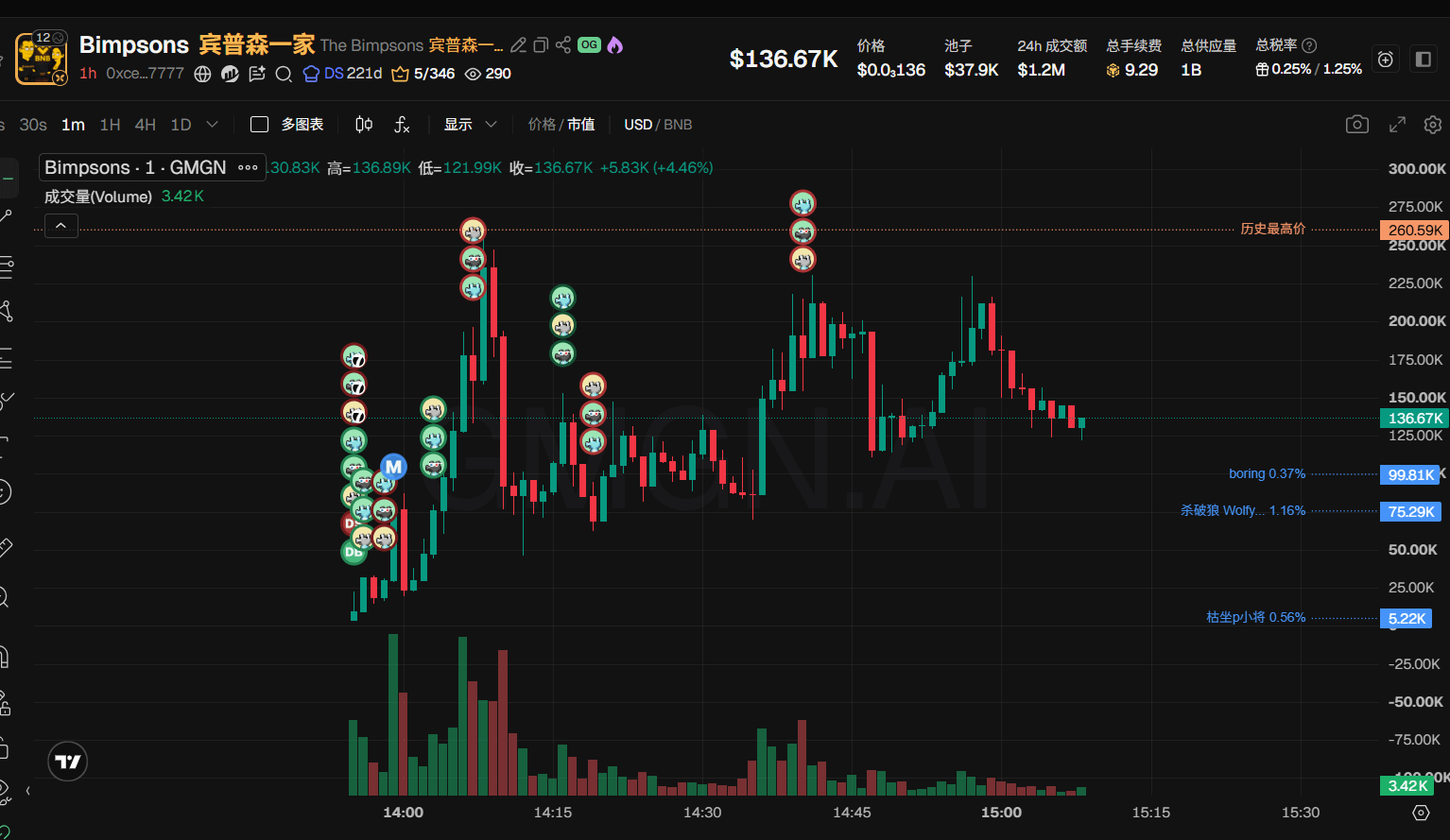Open the time axis settings hexagon icon
Image resolution: width=1450 pixels, height=840 pixels.
tap(1421, 813)
